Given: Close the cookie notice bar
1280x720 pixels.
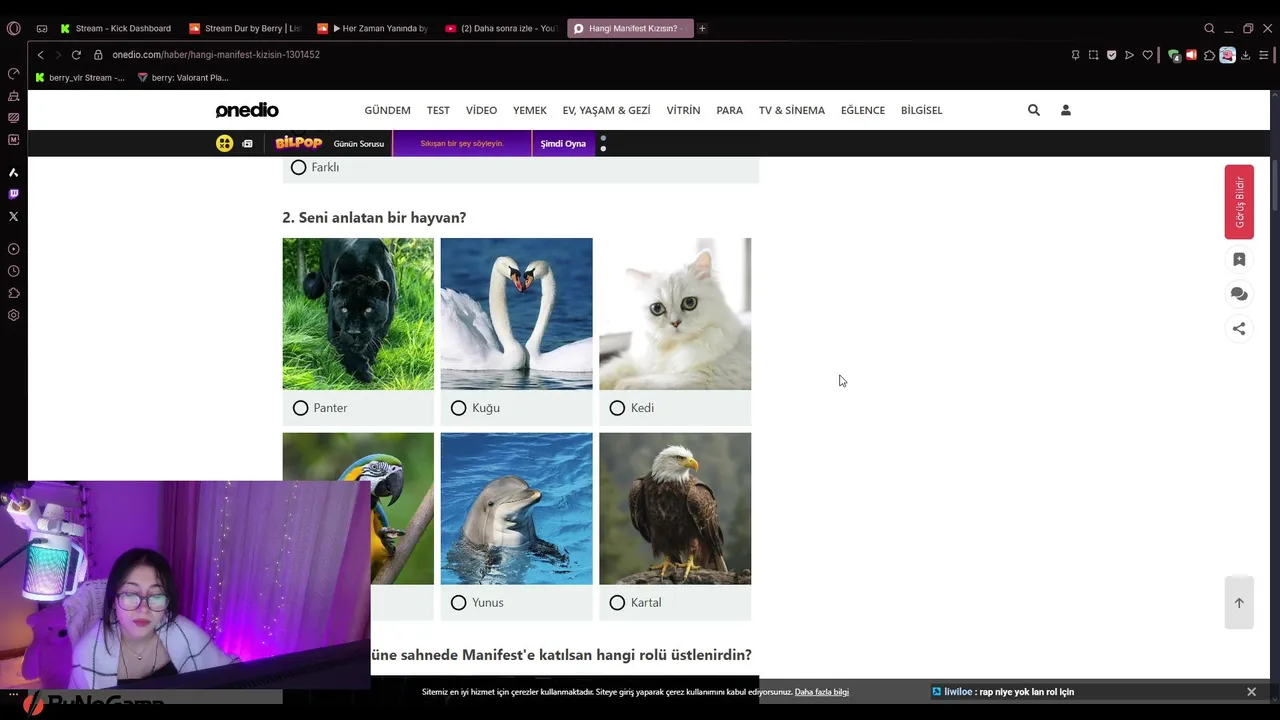Looking at the screenshot, I should (x=1251, y=692).
